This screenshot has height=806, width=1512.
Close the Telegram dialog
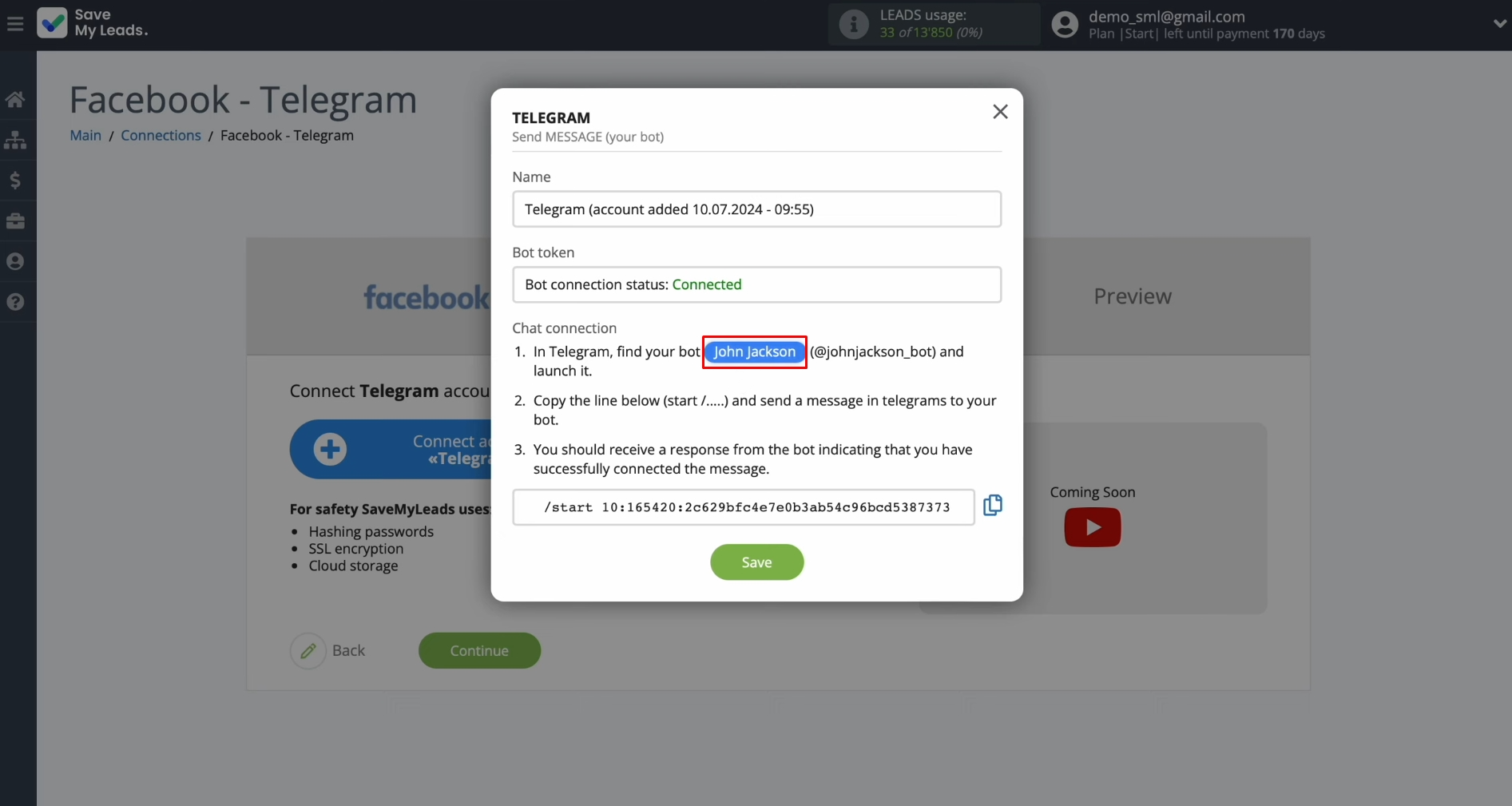pyautogui.click(x=1000, y=112)
